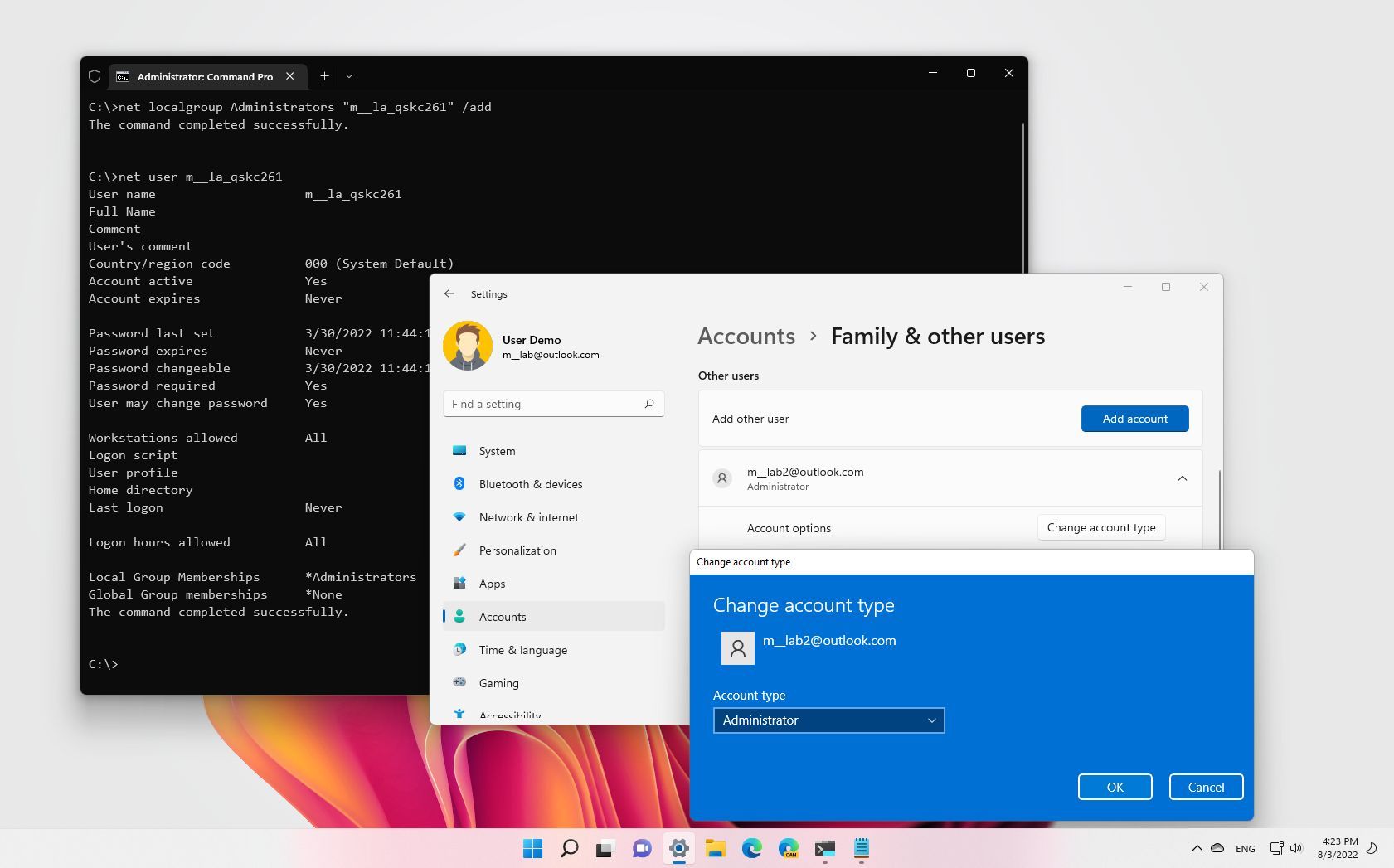This screenshot has height=868, width=1394.
Task: Open Microsoft Edge Canary from the taskbar
Action: pyautogui.click(x=787, y=848)
